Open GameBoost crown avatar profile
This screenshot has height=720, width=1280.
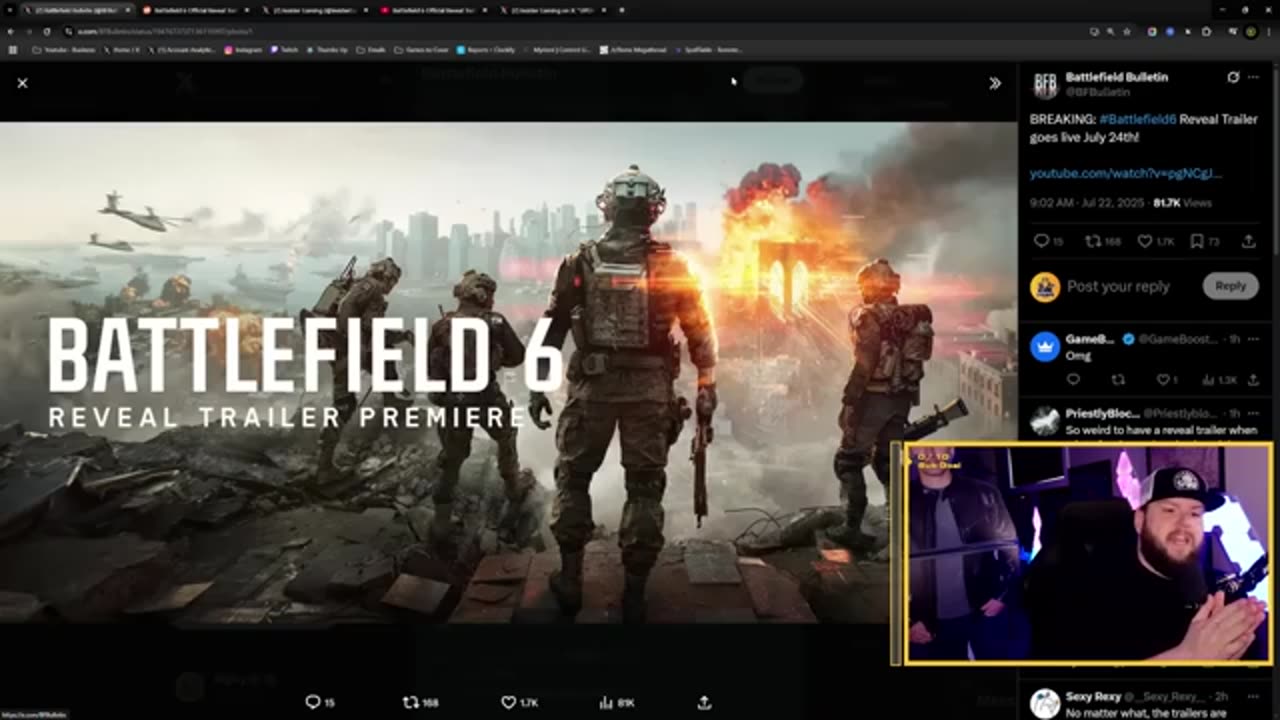tap(1045, 346)
